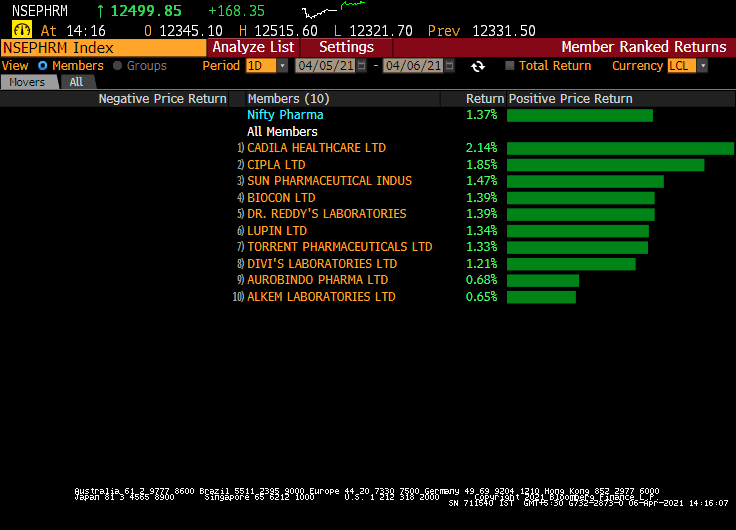
Task: Open the end date calendar picker
Action: [x=449, y=66]
